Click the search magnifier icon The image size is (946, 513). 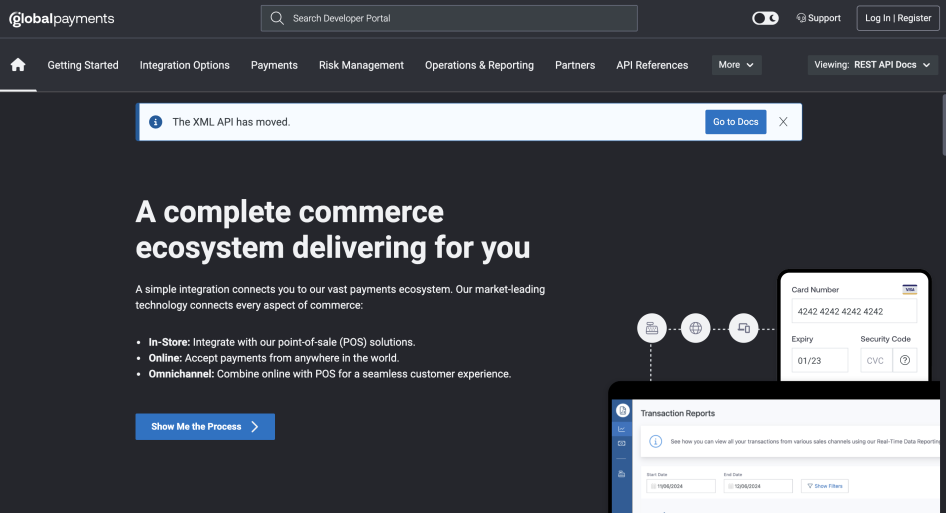click(x=277, y=18)
